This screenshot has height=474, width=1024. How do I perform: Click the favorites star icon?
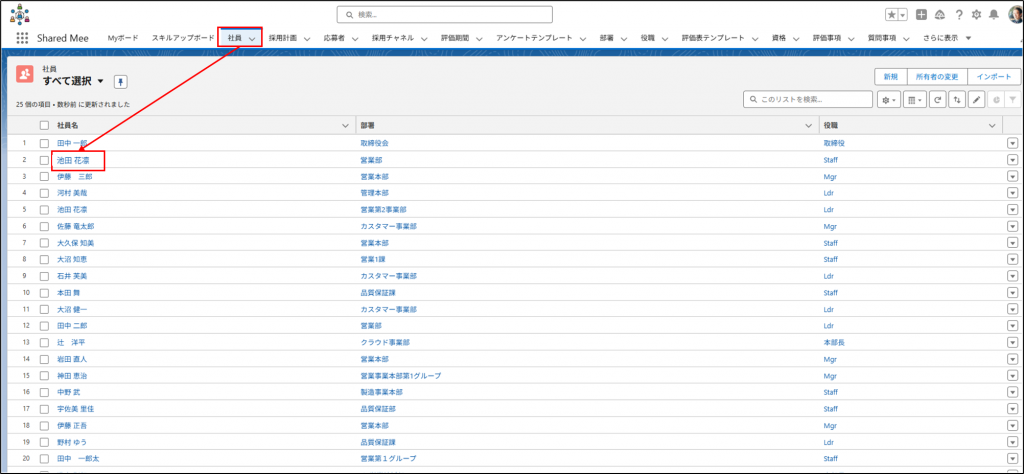[891, 15]
